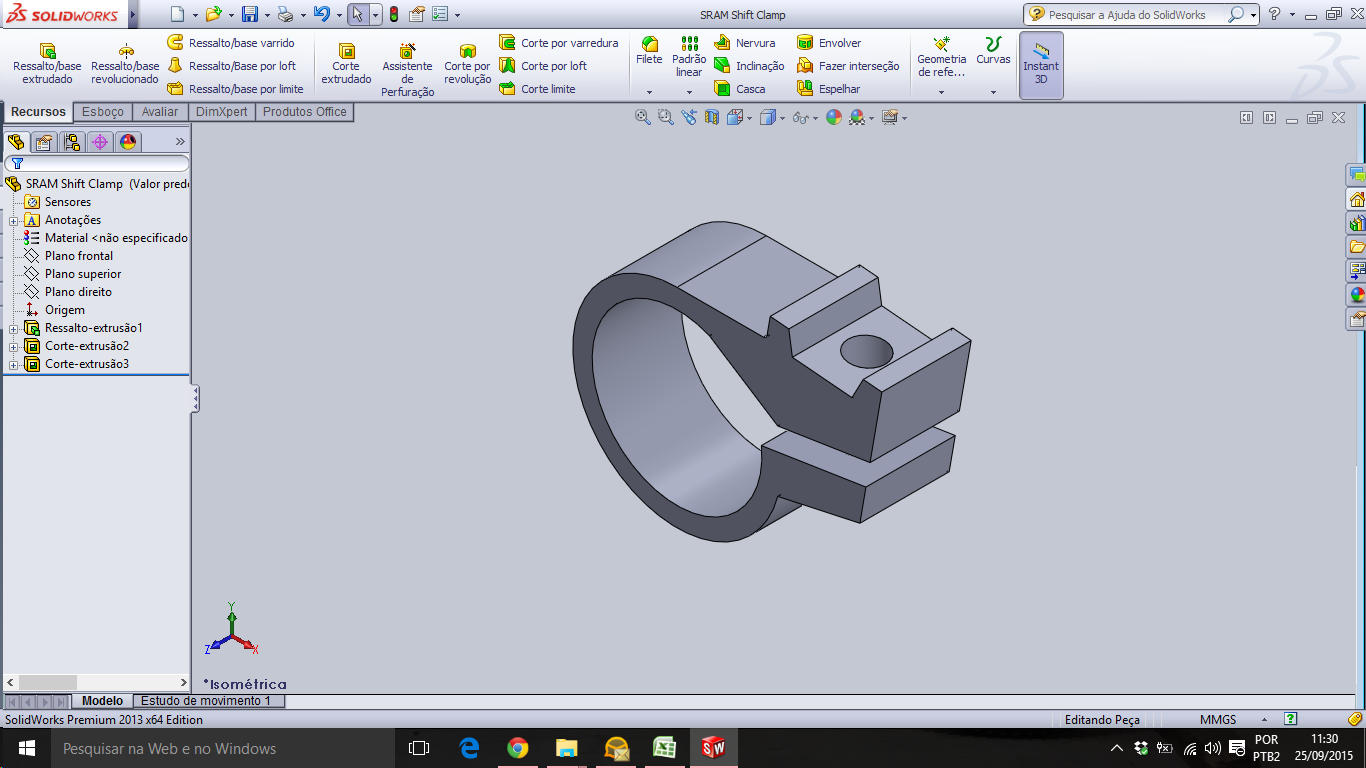Open the PropertyManager tab icon
1366x768 pixels.
pyautogui.click(x=44, y=142)
